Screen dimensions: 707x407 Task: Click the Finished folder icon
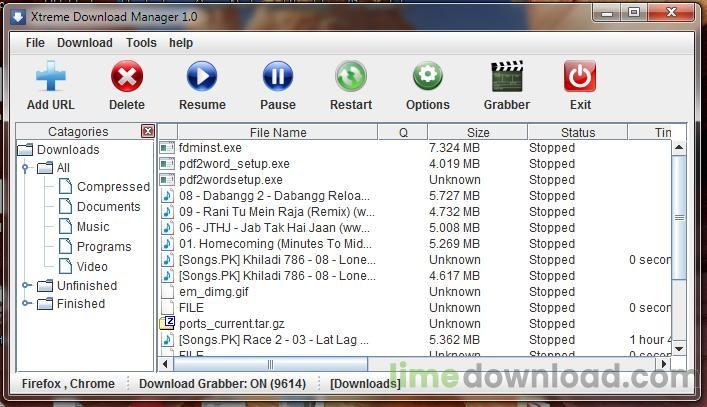(45, 304)
